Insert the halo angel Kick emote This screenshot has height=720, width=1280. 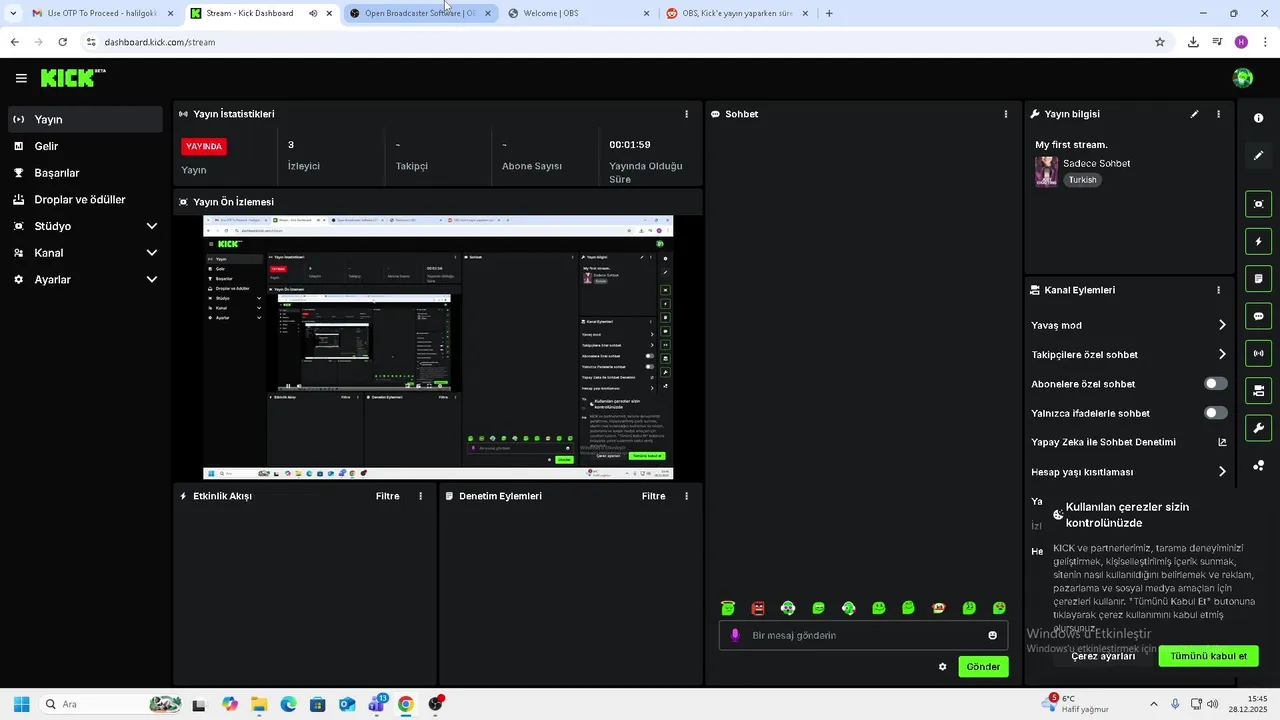(x=728, y=608)
